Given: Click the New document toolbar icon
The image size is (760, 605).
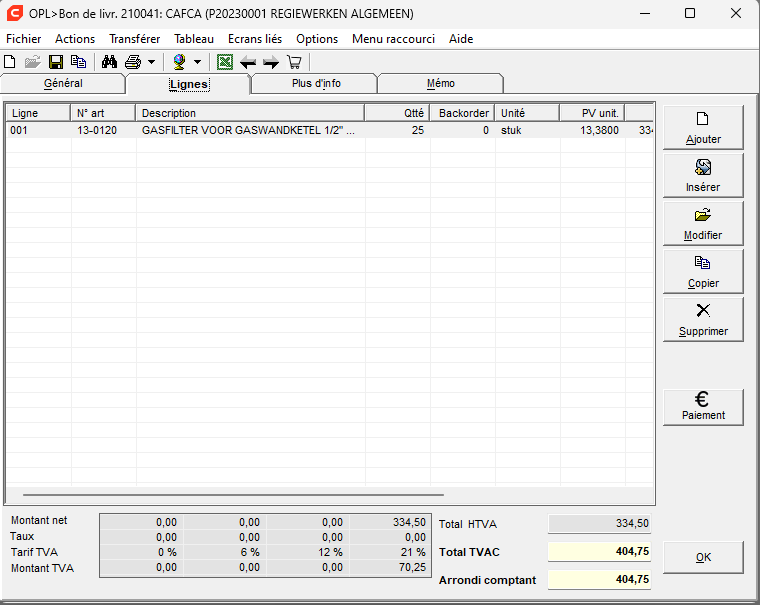Looking at the screenshot, I should tap(10, 62).
